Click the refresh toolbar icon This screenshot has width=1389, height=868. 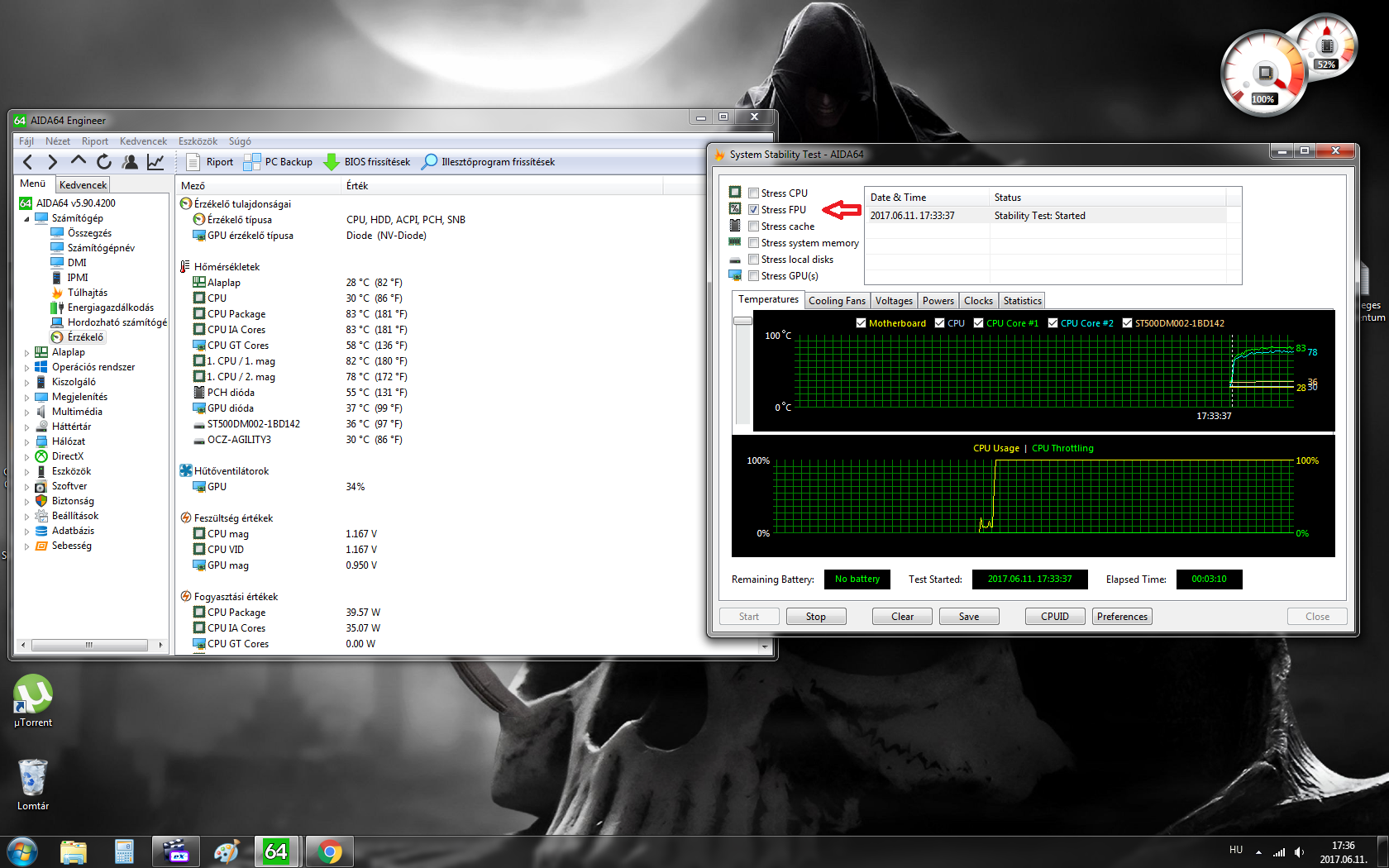click(104, 162)
